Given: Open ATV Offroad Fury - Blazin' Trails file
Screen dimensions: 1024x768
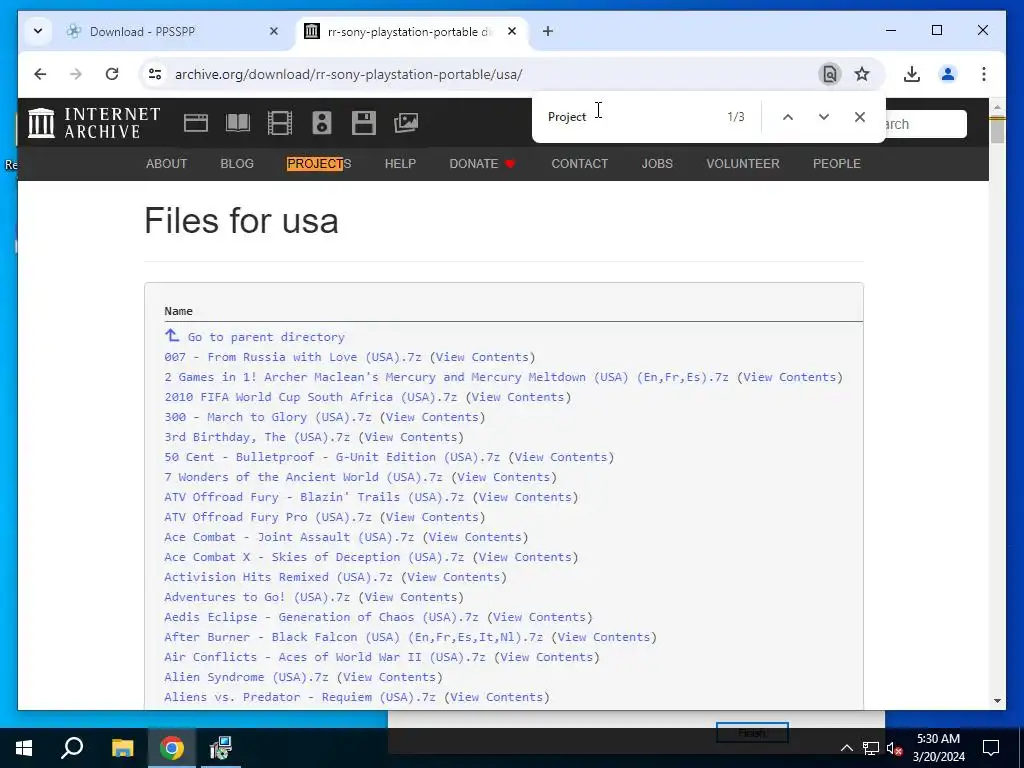Looking at the screenshot, I should point(314,497).
